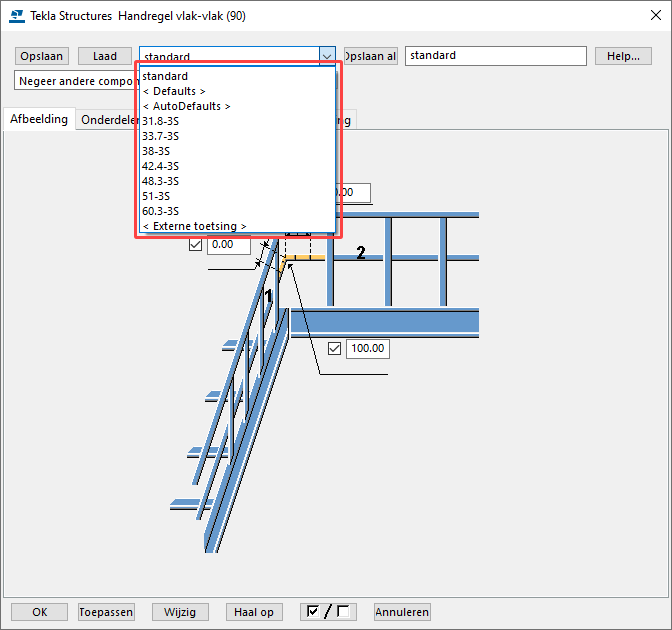
Task: Collapse the settings dropdown via its arrow
Action: (327, 56)
